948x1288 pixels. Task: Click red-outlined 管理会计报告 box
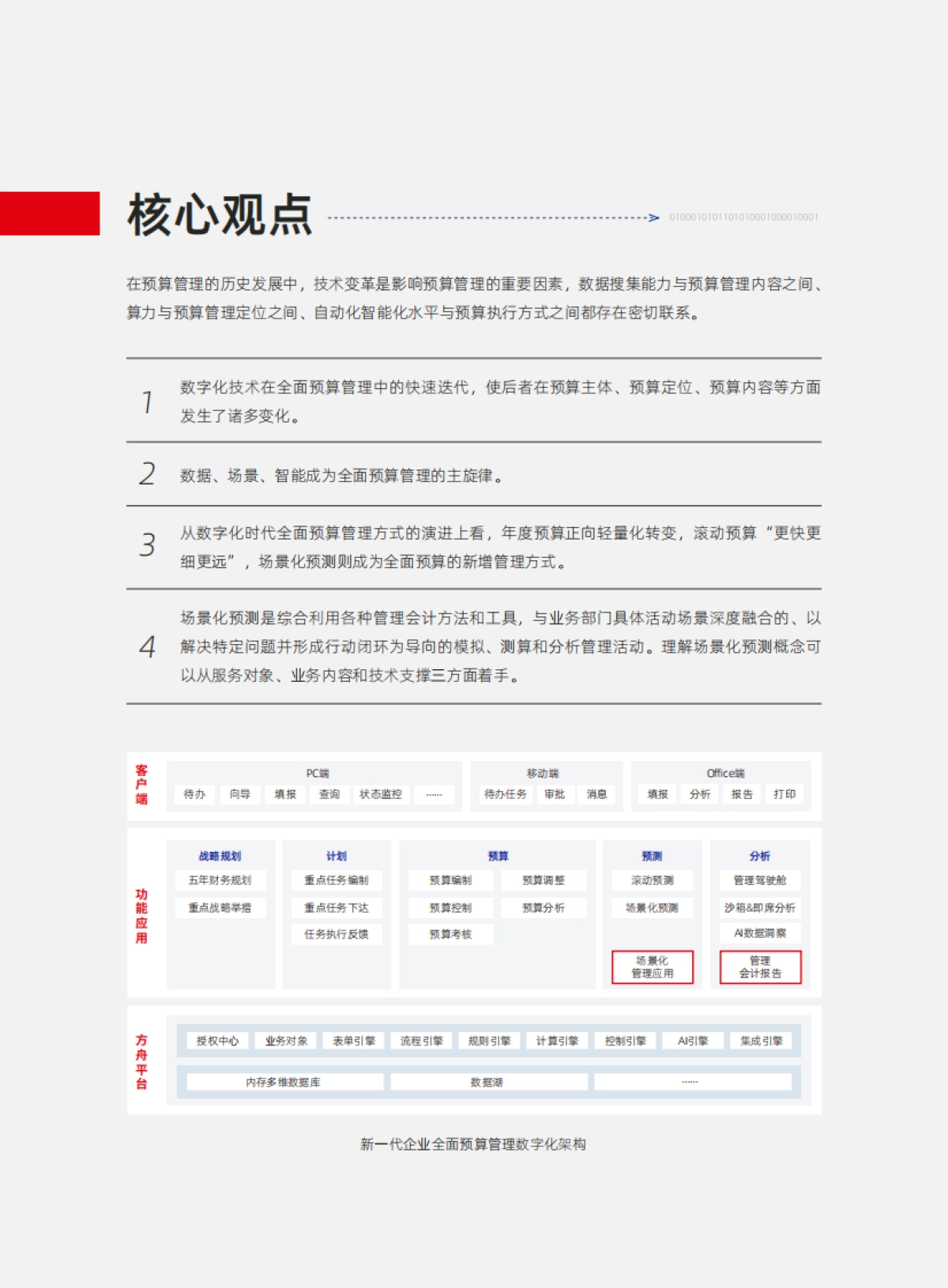coord(760,967)
